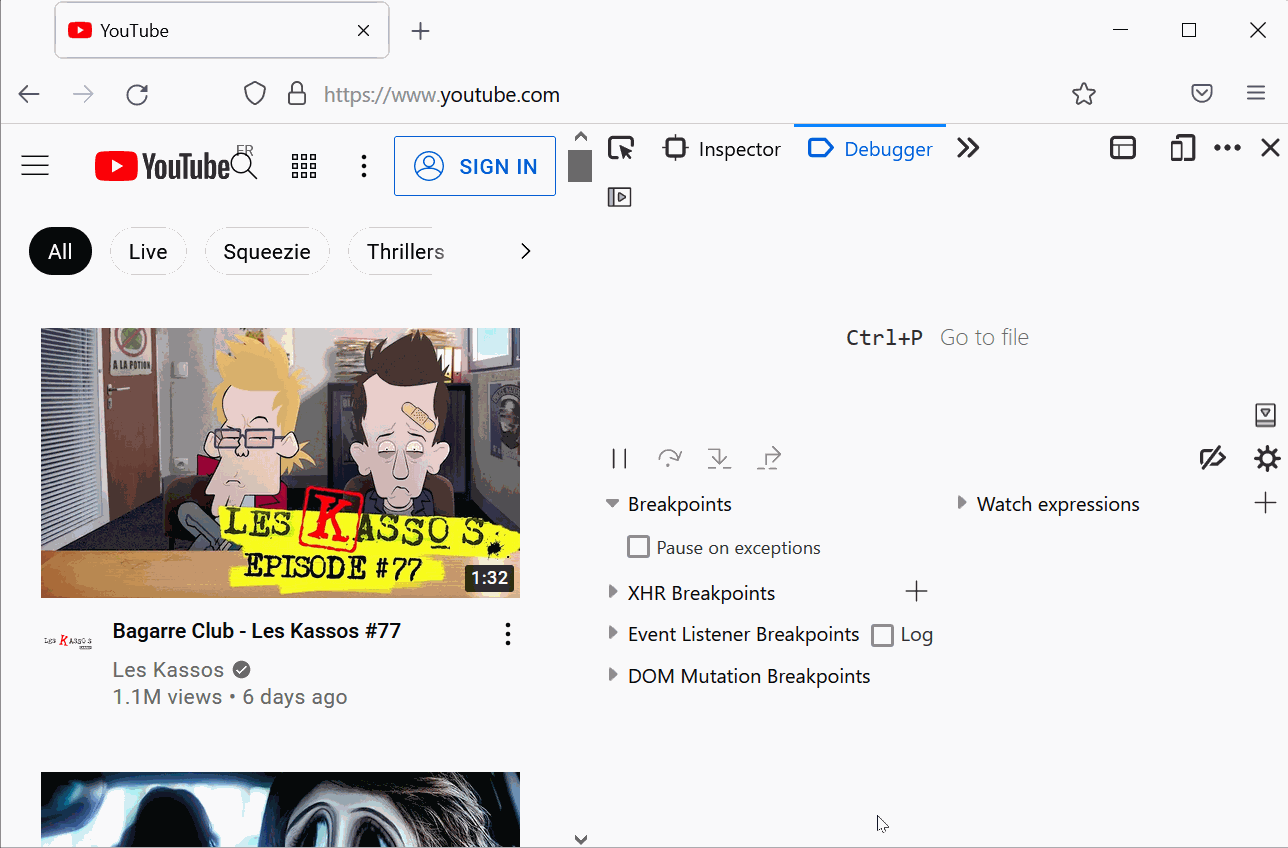Viewport: 1288px width, 848px height.
Task: Expand DOM Mutation Breakpoints section
Action: click(613, 675)
